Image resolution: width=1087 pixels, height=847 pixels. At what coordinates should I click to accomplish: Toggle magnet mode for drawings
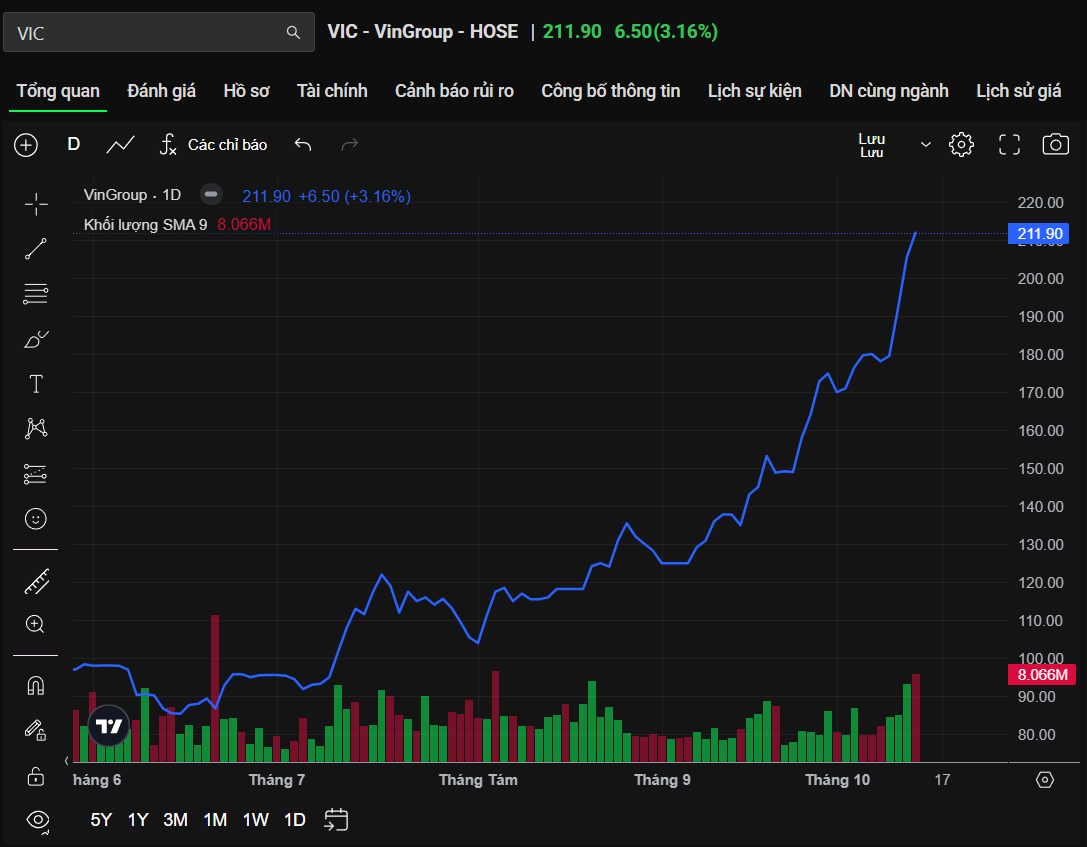pos(36,686)
